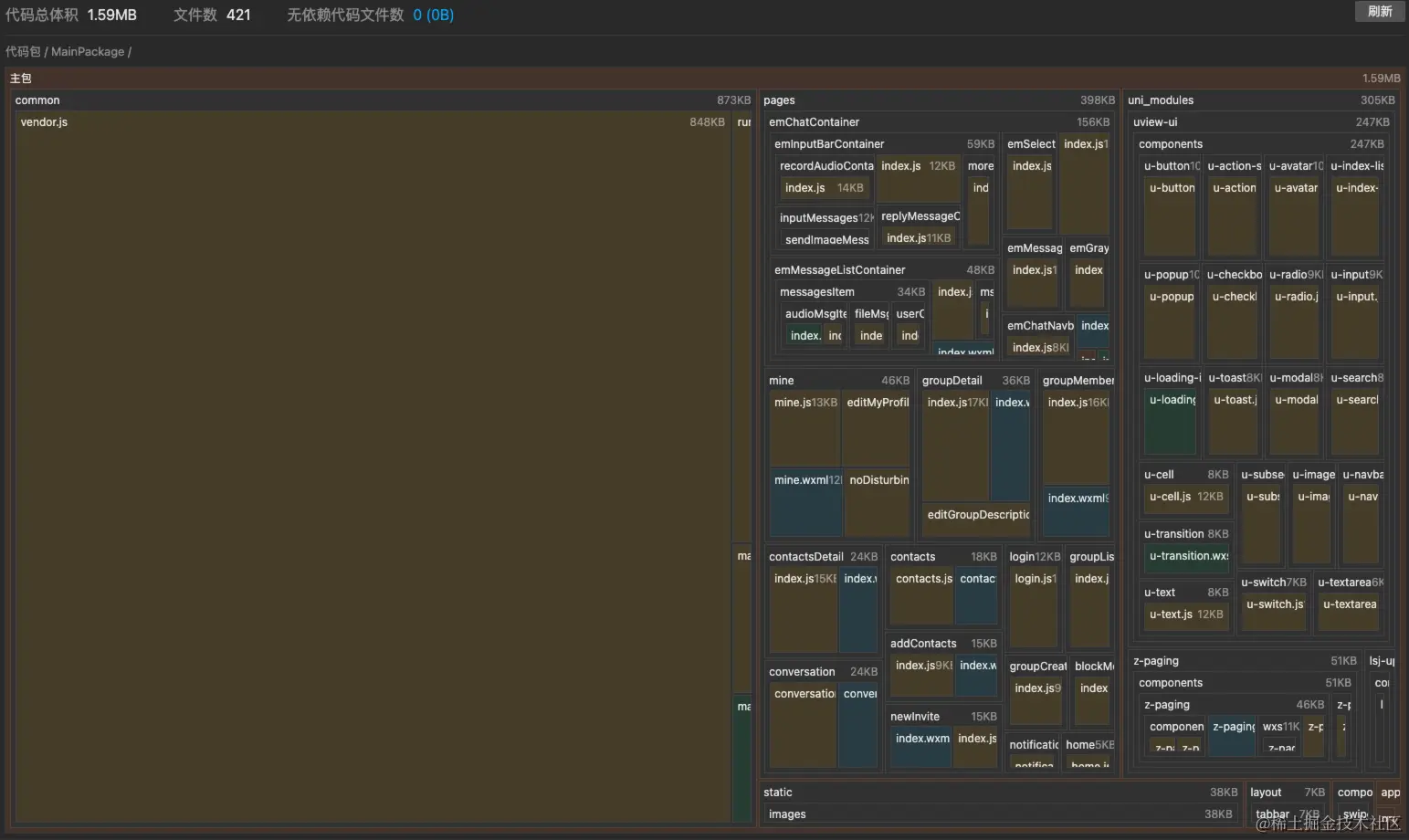The image size is (1409, 840).
Task: Select the blockMe block header
Action: coord(1094,667)
